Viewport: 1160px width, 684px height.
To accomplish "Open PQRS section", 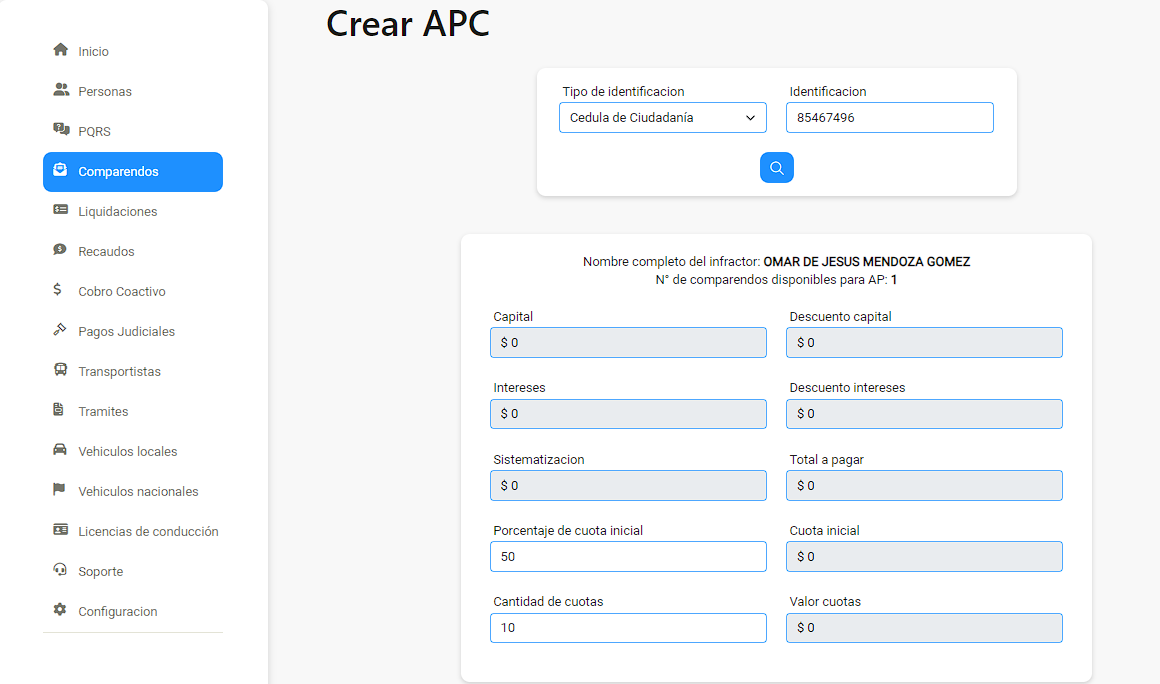I will pos(133,132).
